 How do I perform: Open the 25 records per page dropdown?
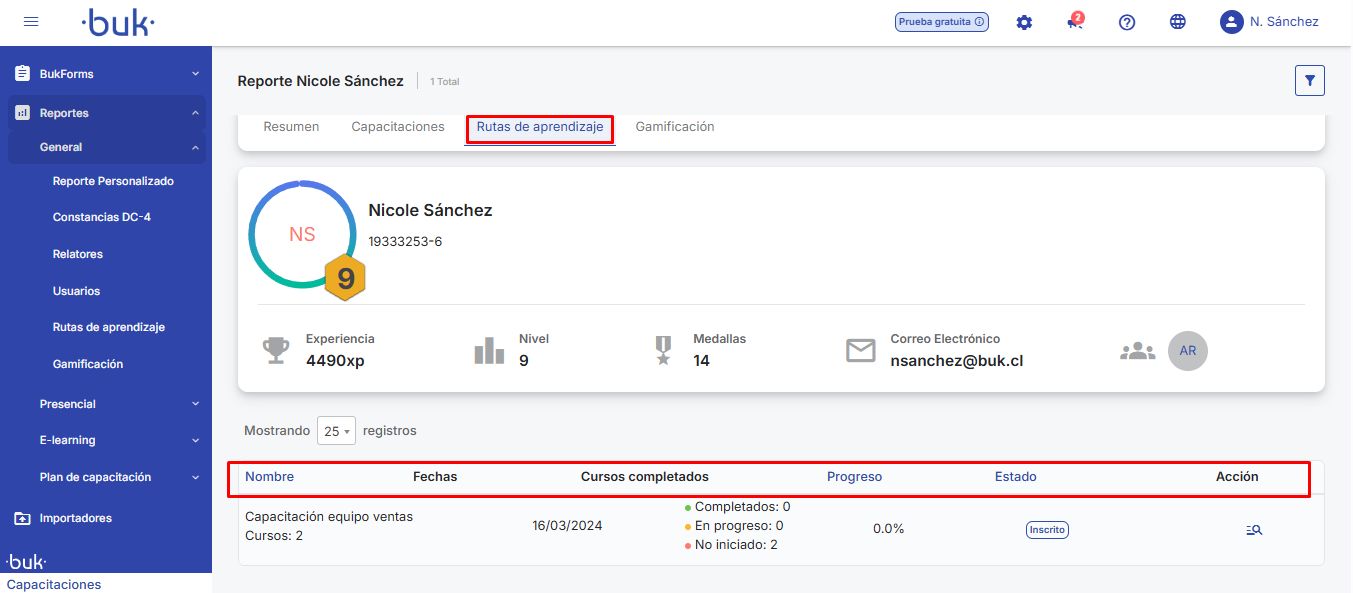335,431
